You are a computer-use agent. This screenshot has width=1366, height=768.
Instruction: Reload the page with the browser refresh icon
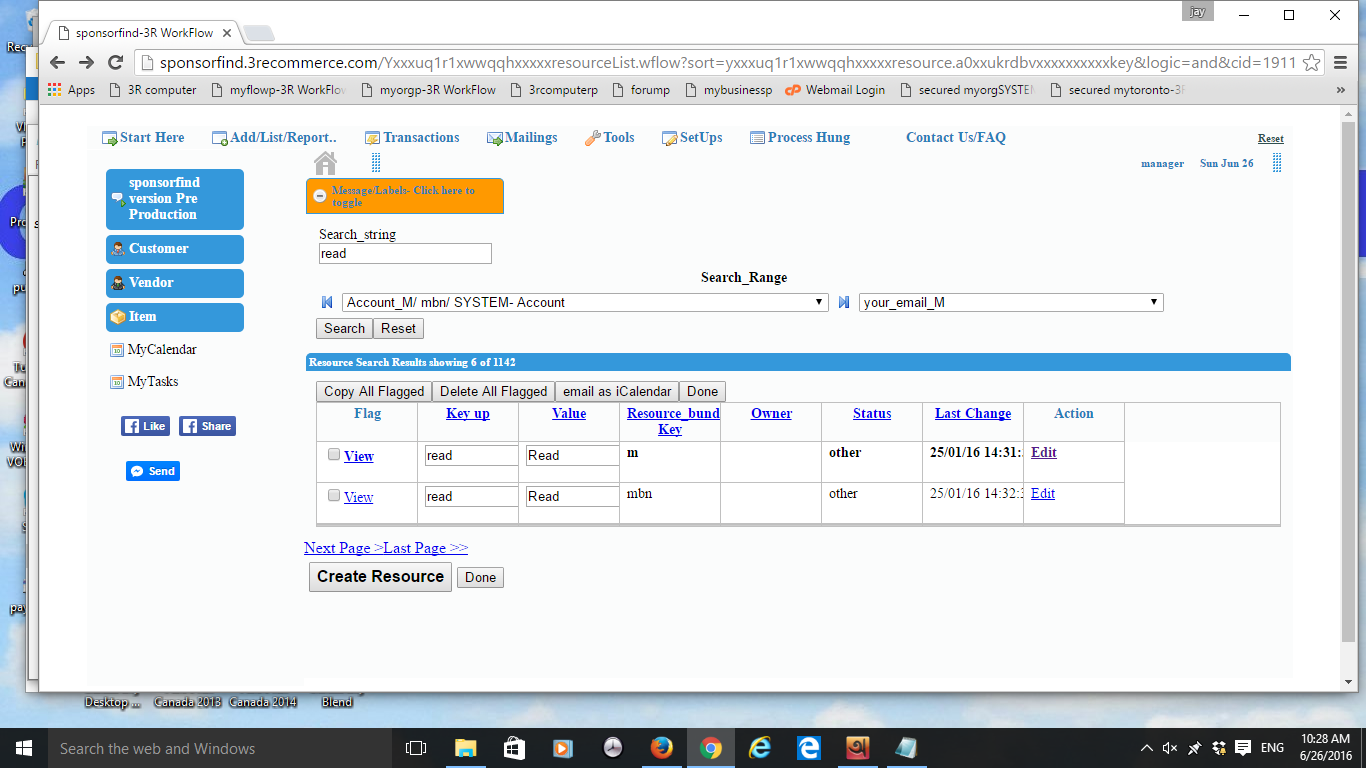[x=116, y=62]
